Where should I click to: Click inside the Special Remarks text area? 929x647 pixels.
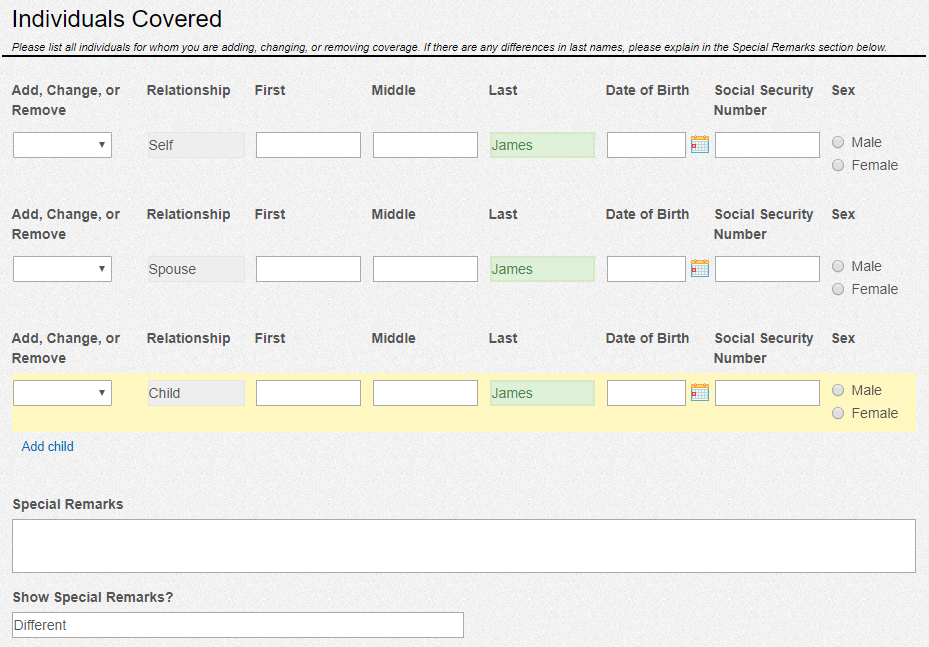click(464, 546)
